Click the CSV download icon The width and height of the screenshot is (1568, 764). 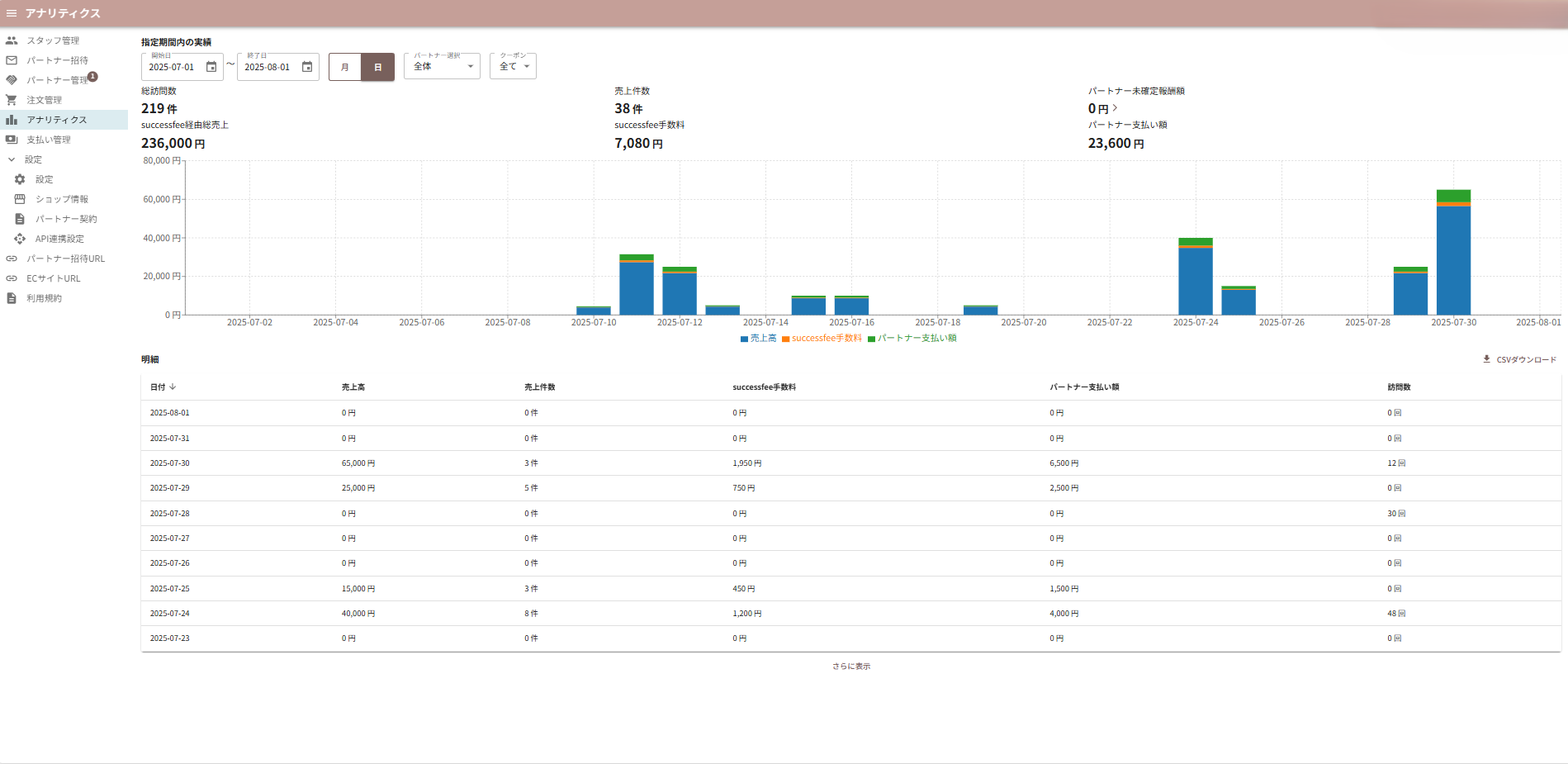1486,359
